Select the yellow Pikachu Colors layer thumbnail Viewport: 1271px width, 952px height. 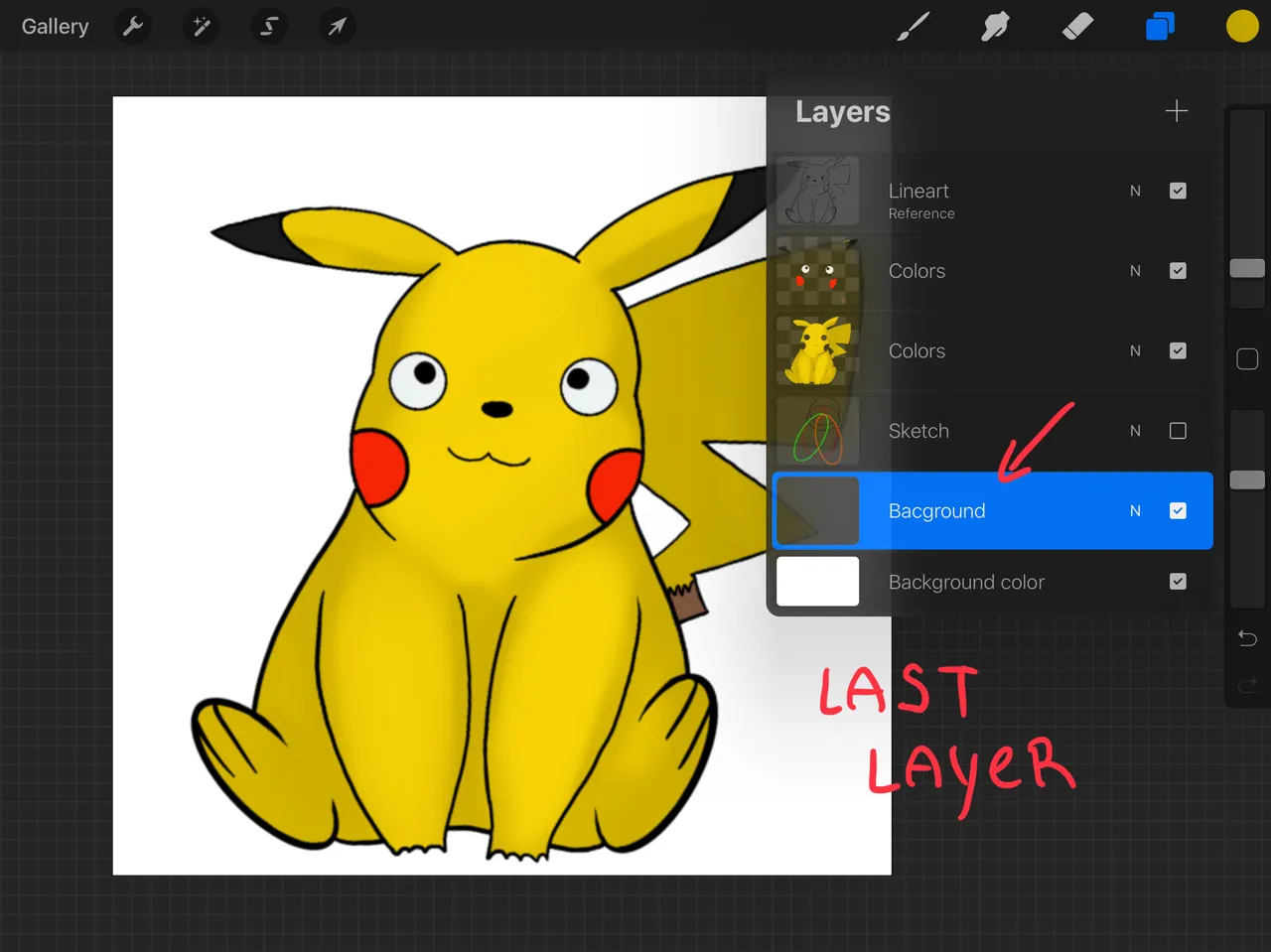tap(817, 350)
